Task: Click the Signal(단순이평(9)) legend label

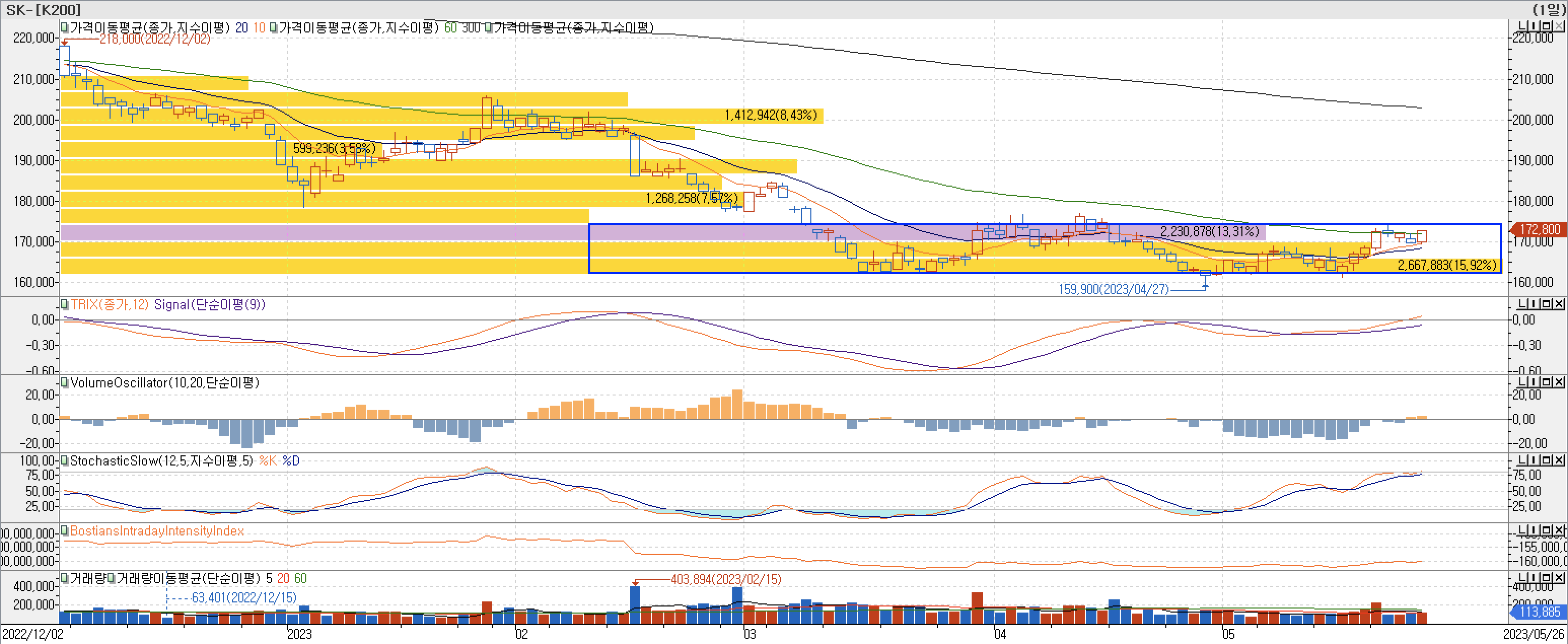Action: point(209,304)
